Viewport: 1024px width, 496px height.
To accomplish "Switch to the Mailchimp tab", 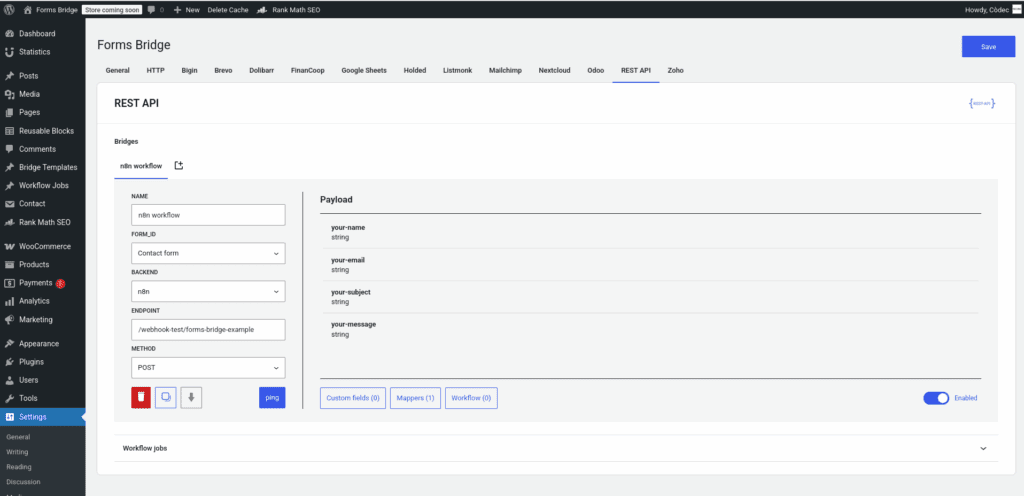I will tap(505, 70).
